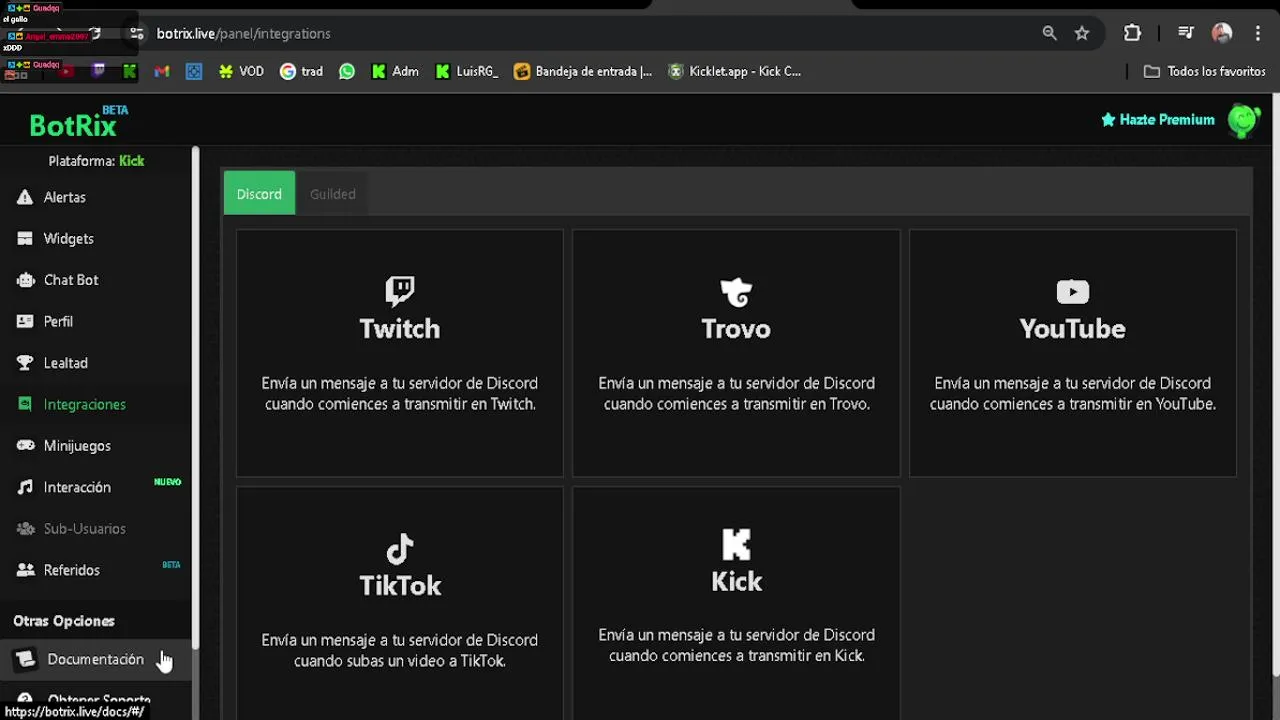Viewport: 1280px width, 720px height.
Task: Click the Sub-Usuarios menu item label
Action: click(x=85, y=529)
